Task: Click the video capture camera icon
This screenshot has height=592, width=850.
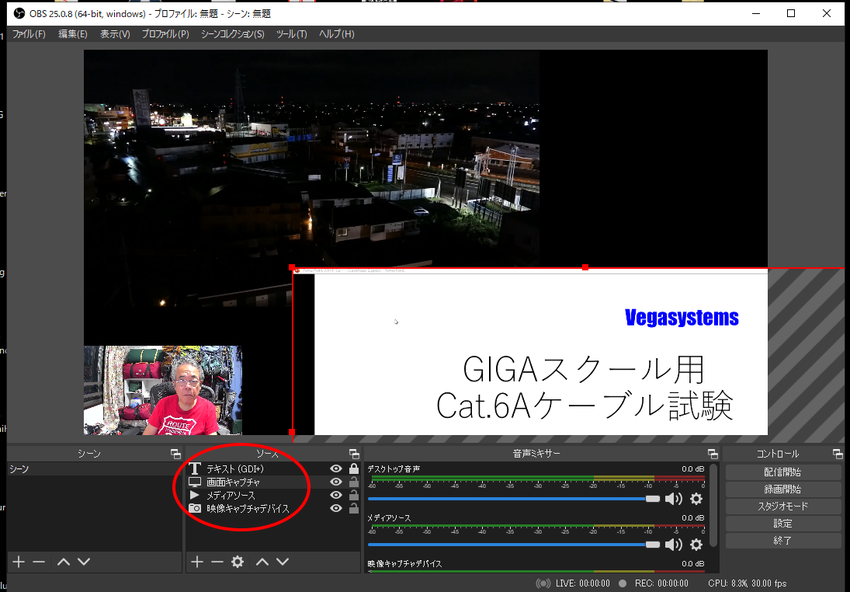Action: click(x=195, y=509)
